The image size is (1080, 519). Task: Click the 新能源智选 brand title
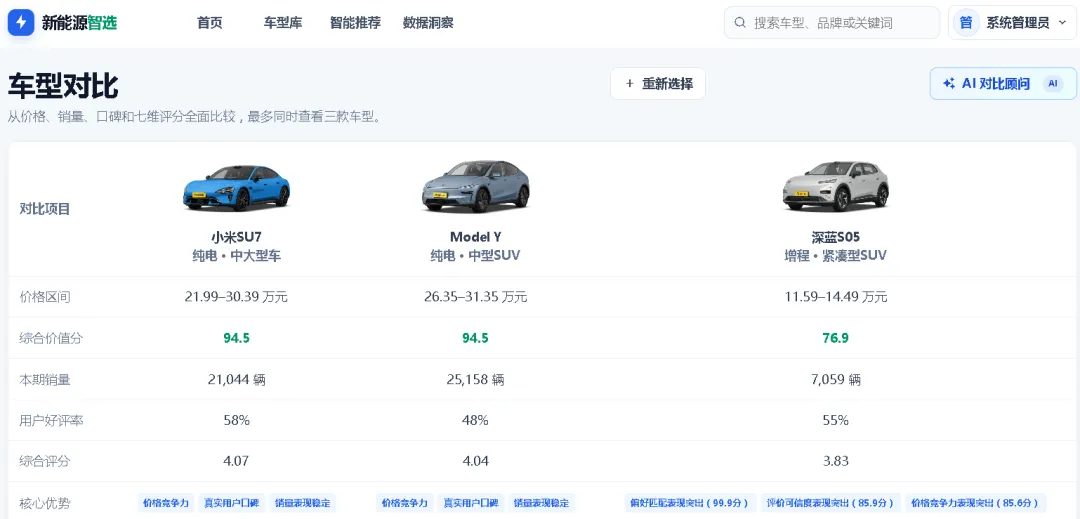point(79,23)
